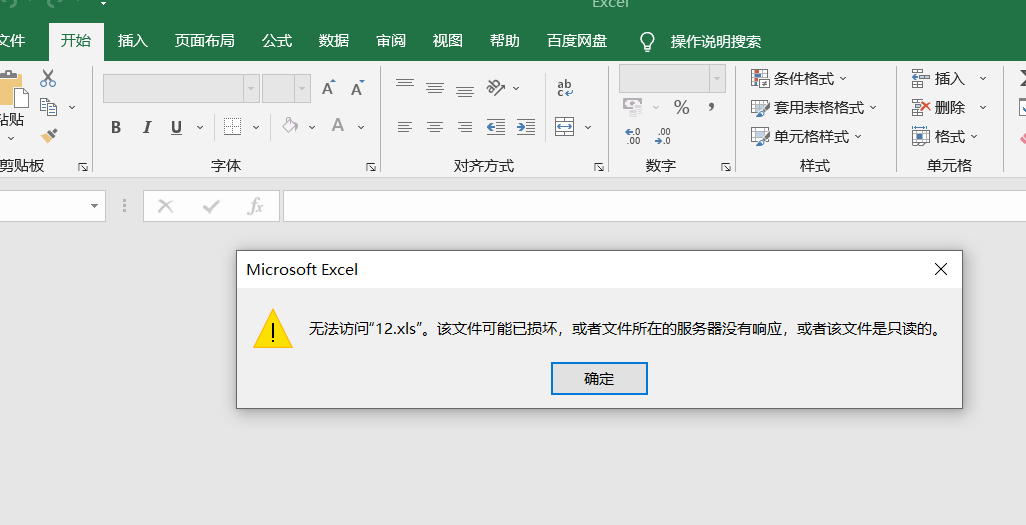This screenshot has width=1026, height=525.
Task: Select Bottom Align icon
Action: click(465, 90)
